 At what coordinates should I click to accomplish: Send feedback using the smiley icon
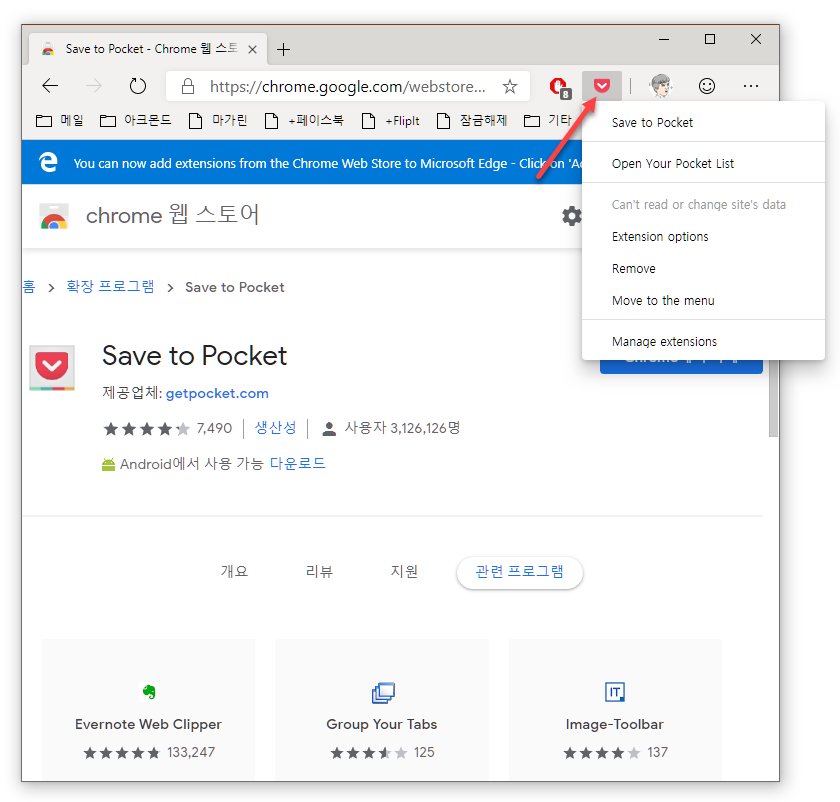coord(707,86)
